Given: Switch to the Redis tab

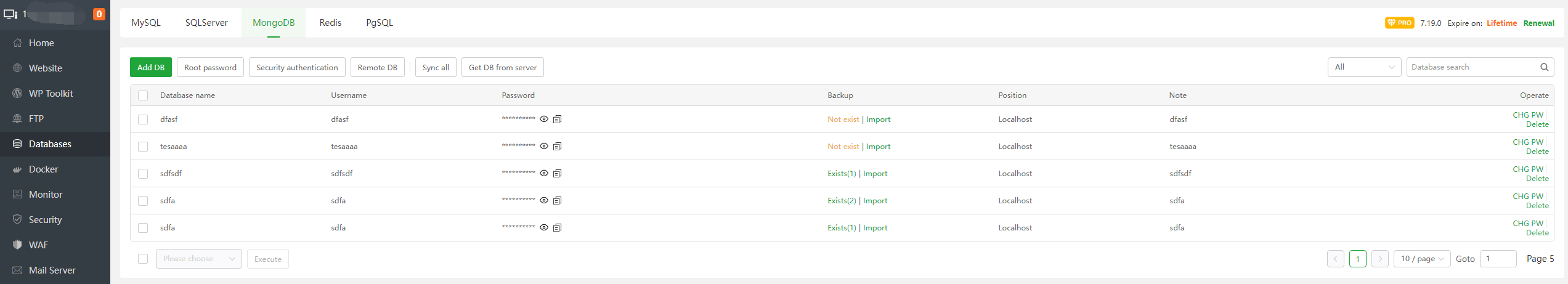Looking at the screenshot, I should [x=330, y=23].
